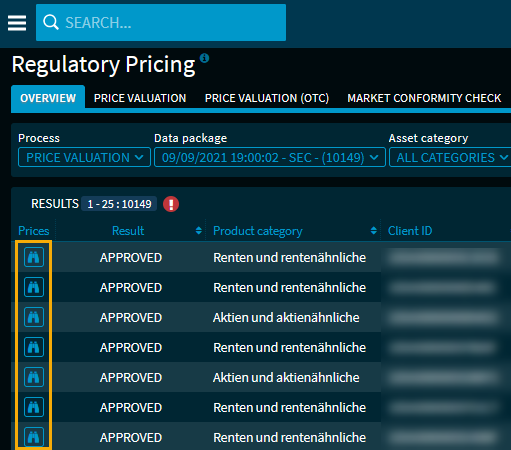This screenshot has width=511, height=450.
Task: Click APPROVED in first Aktien row
Action: click(x=131, y=317)
